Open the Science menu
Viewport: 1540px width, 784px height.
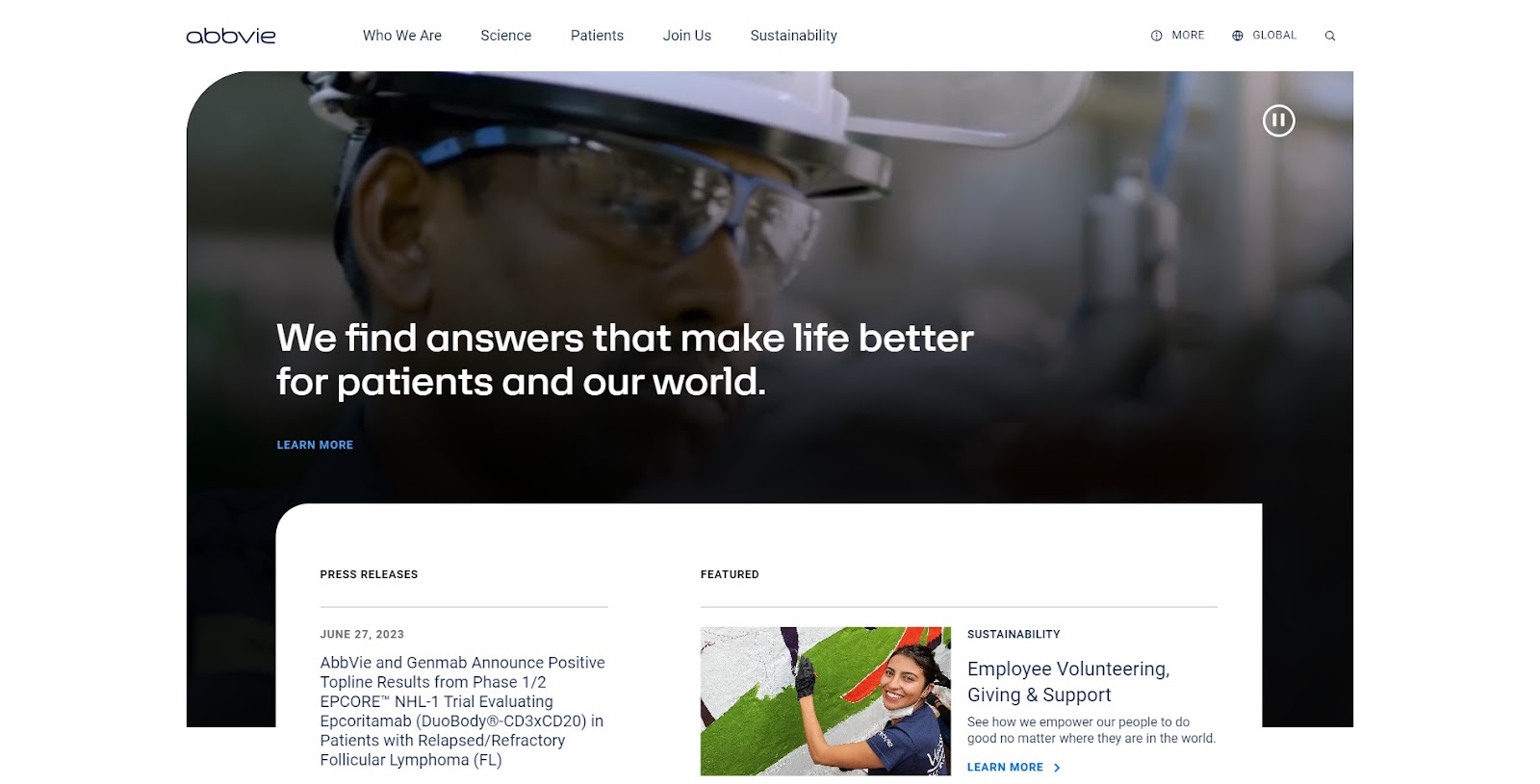[505, 36]
